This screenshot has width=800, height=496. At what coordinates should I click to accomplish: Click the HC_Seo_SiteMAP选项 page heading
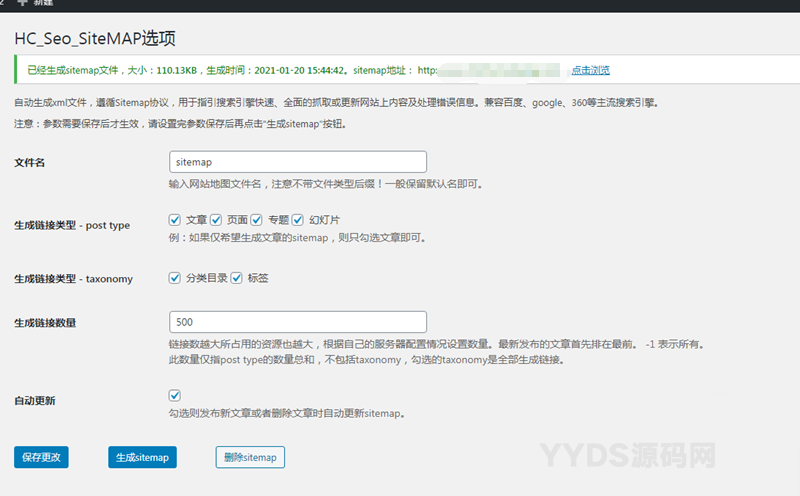95,39
